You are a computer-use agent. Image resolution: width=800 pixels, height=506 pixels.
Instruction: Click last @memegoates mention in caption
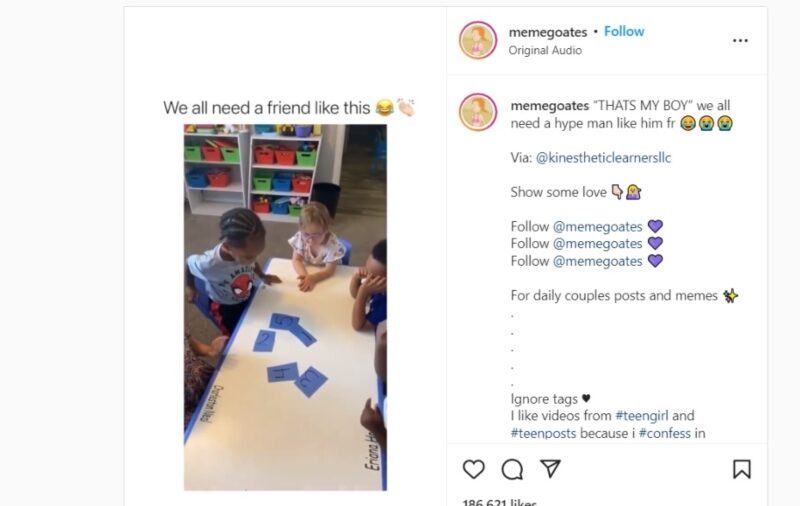point(598,261)
